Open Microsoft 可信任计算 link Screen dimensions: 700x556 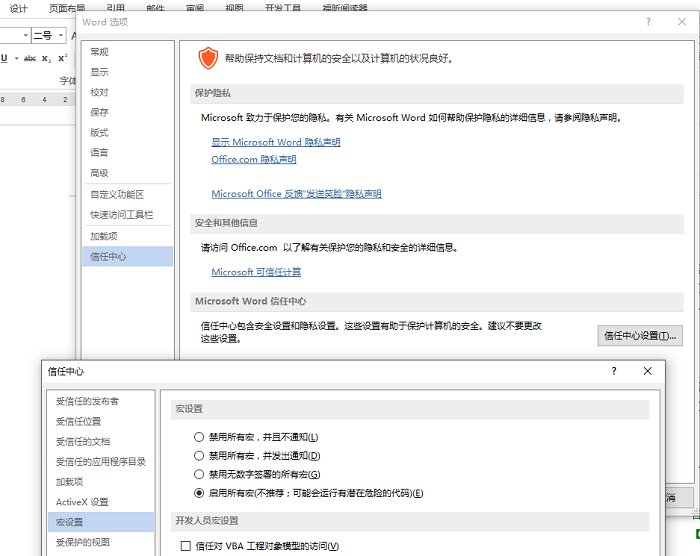[256, 272]
